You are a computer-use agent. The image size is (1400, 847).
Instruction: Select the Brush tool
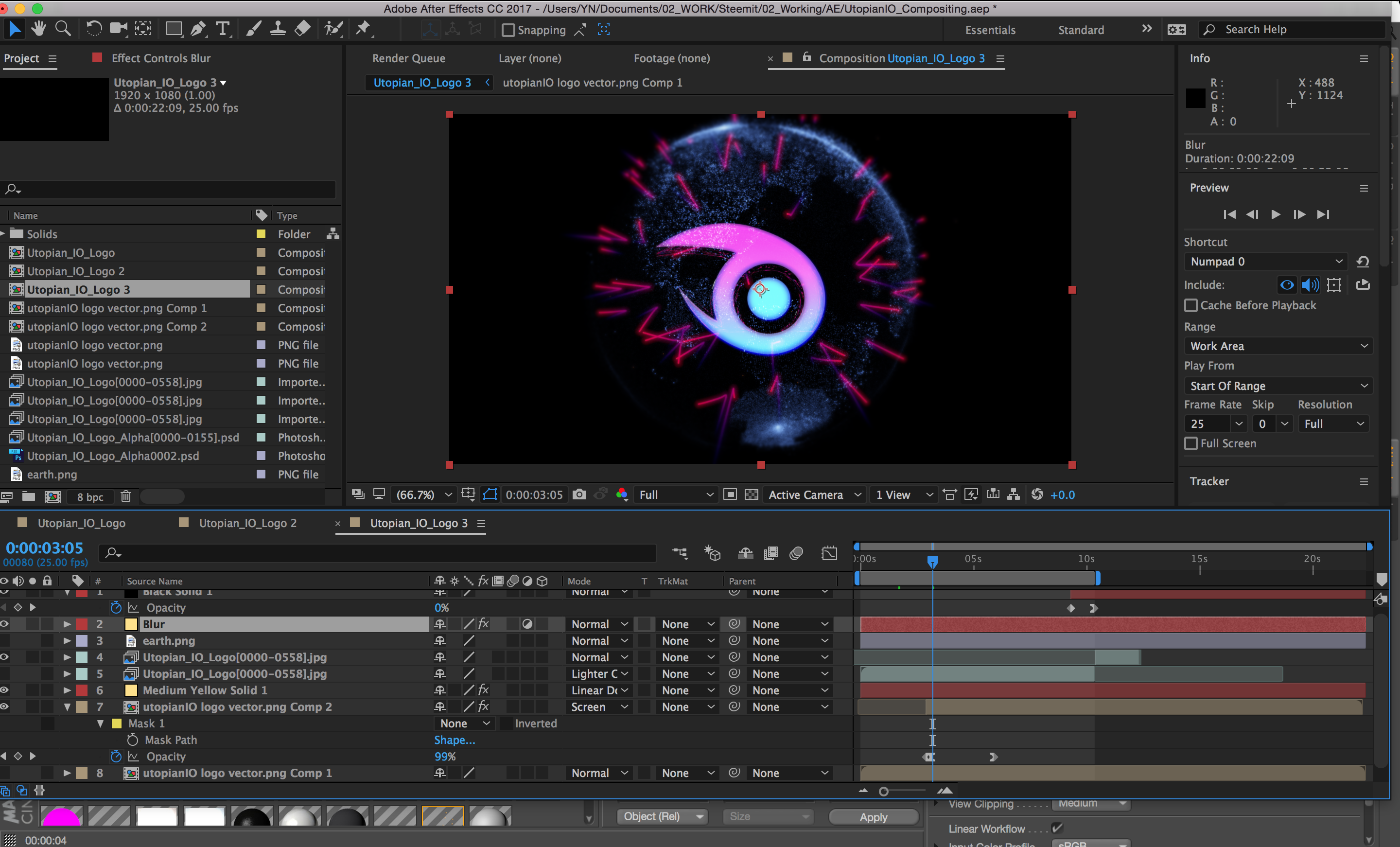(x=253, y=29)
